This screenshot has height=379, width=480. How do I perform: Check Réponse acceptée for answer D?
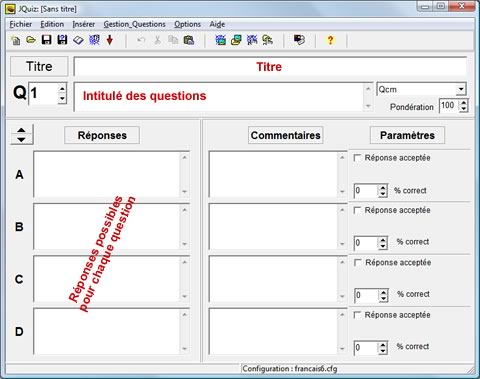[357, 315]
